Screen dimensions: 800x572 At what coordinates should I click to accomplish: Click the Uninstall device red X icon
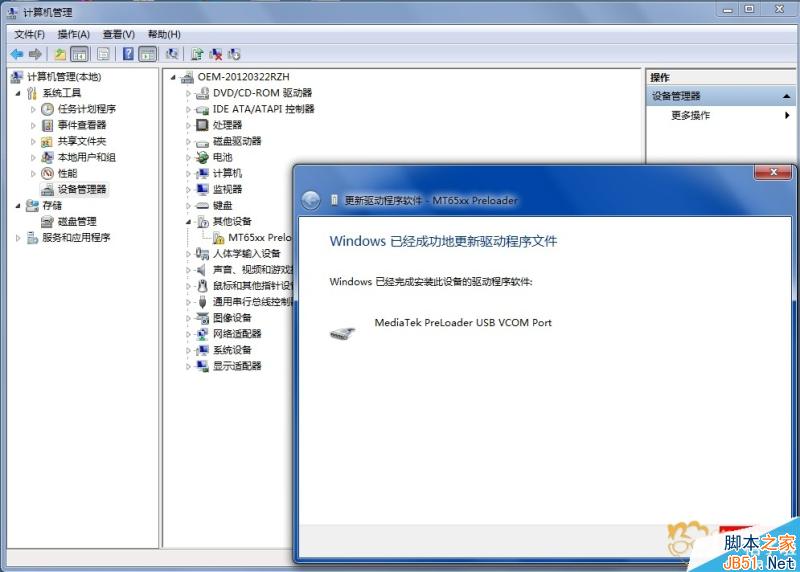click(216, 54)
